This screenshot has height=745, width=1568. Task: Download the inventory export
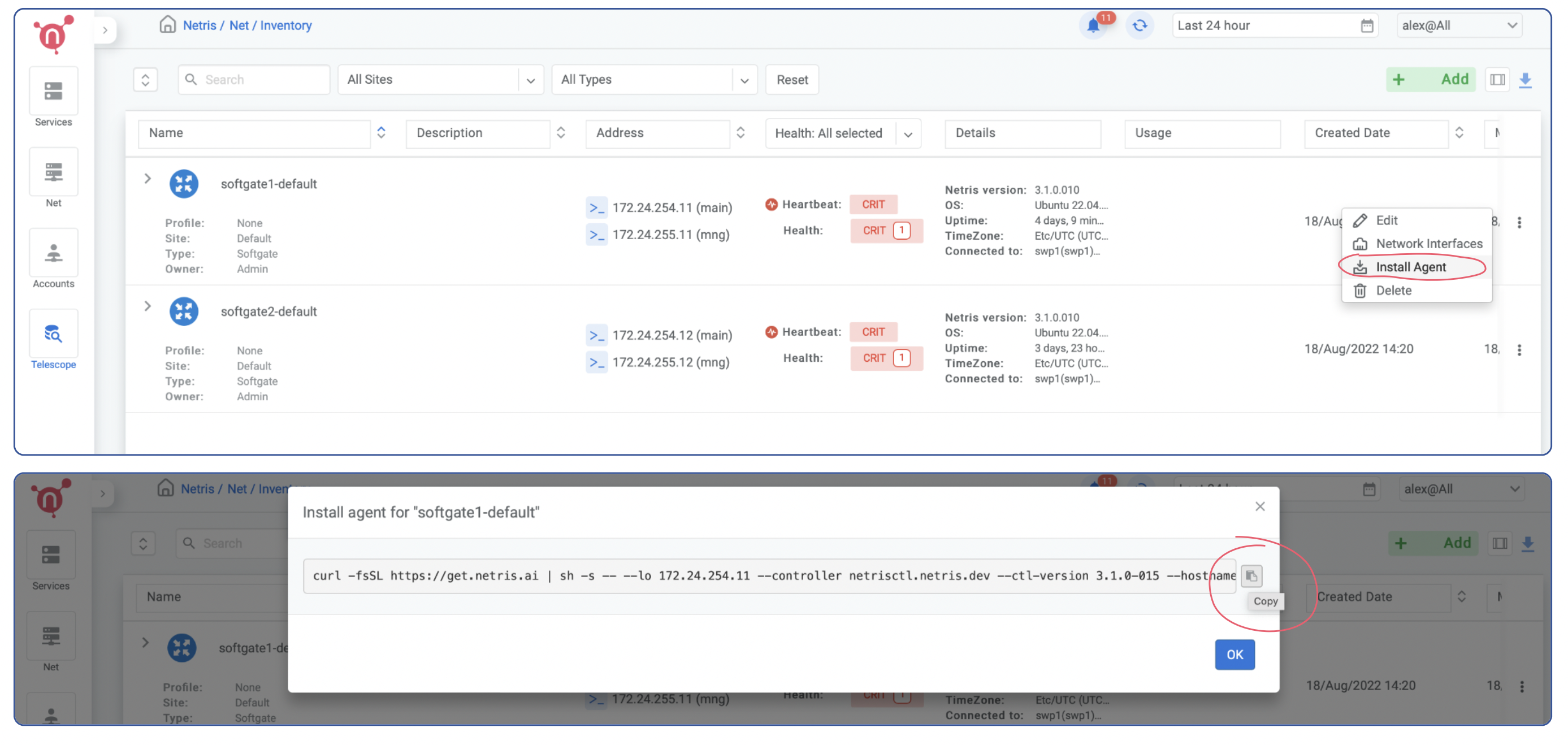click(x=1526, y=79)
